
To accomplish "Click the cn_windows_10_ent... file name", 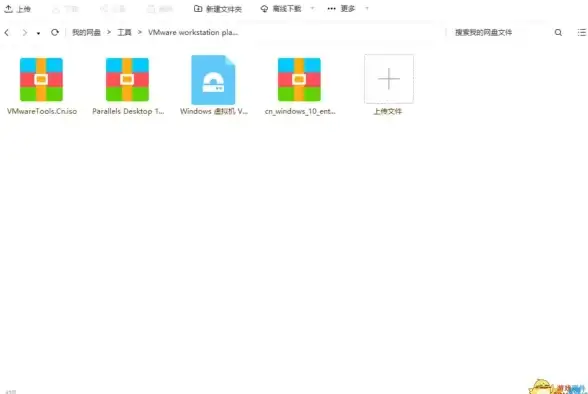I will pos(300,111).
